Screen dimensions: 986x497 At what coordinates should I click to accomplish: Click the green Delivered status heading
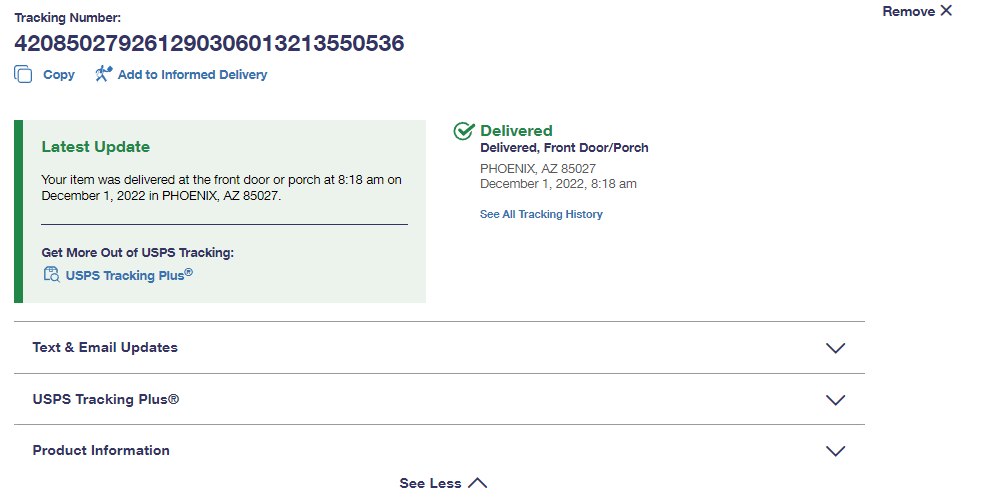516,131
